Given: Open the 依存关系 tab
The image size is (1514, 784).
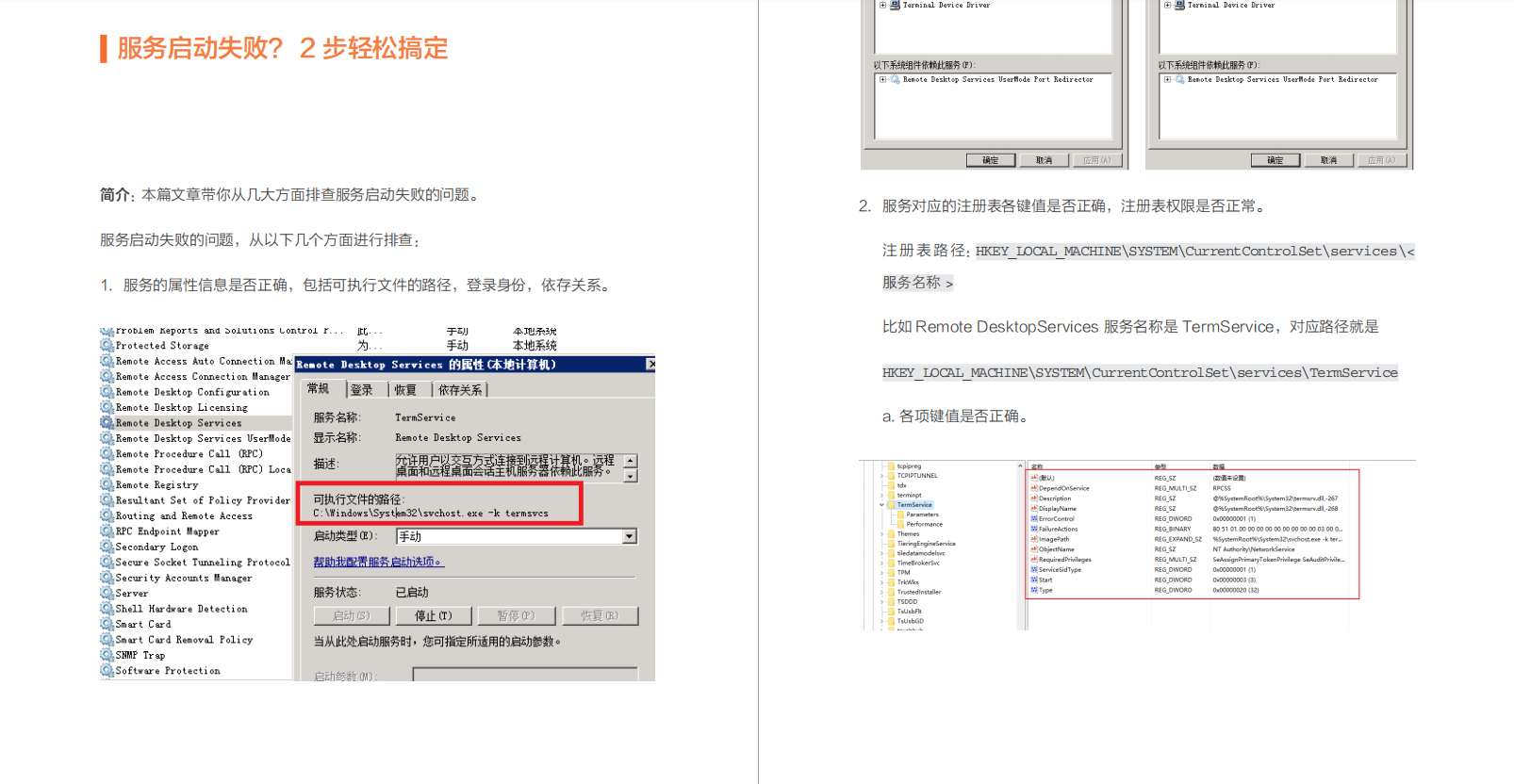Looking at the screenshot, I should click(460, 389).
